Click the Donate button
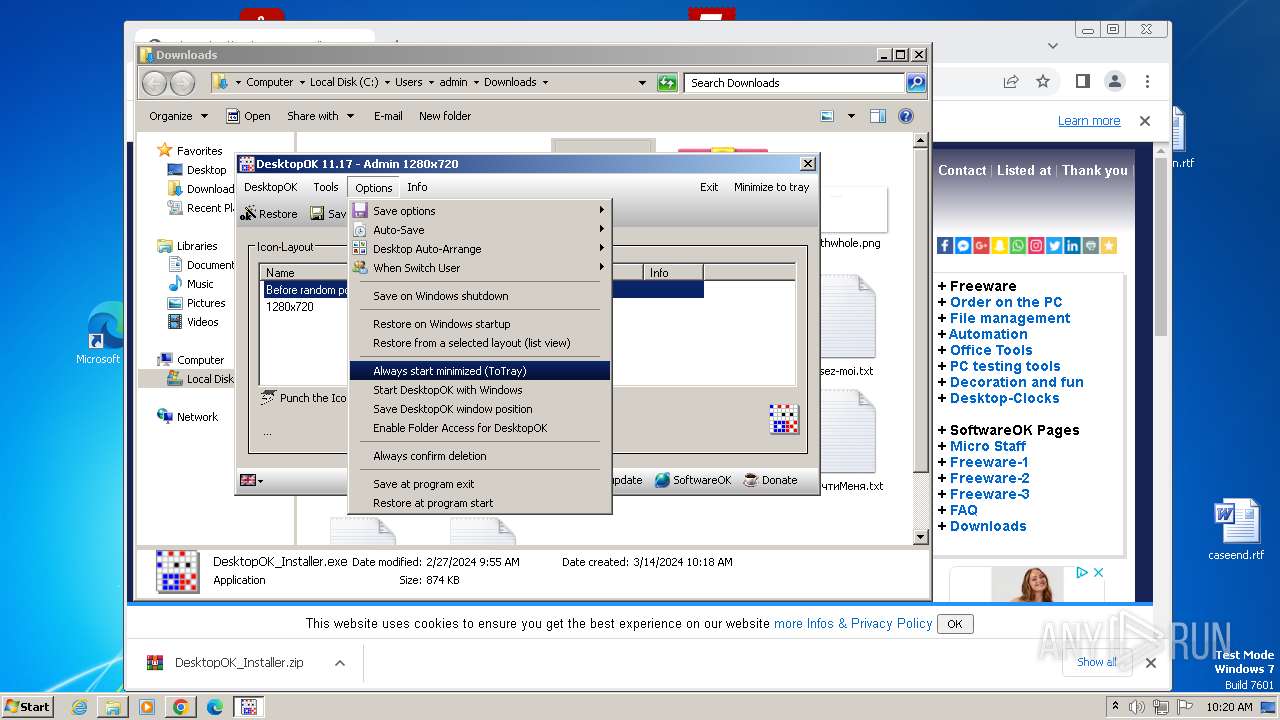The width and height of the screenshot is (1280, 720). click(x=769, y=480)
